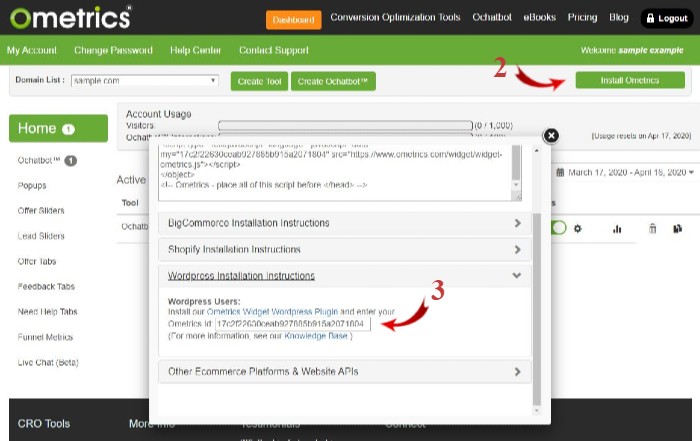
Task: Click the Create Tool button
Action: 259,81
